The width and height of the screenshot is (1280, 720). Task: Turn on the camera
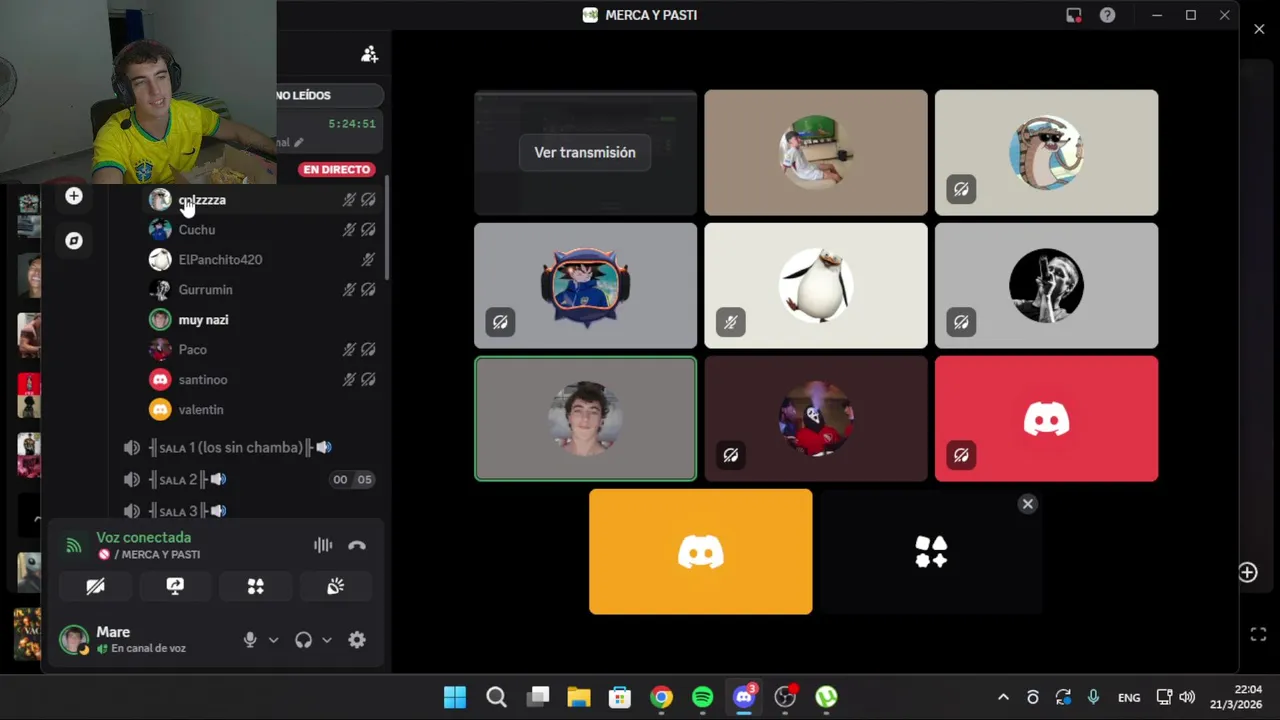tap(95, 587)
